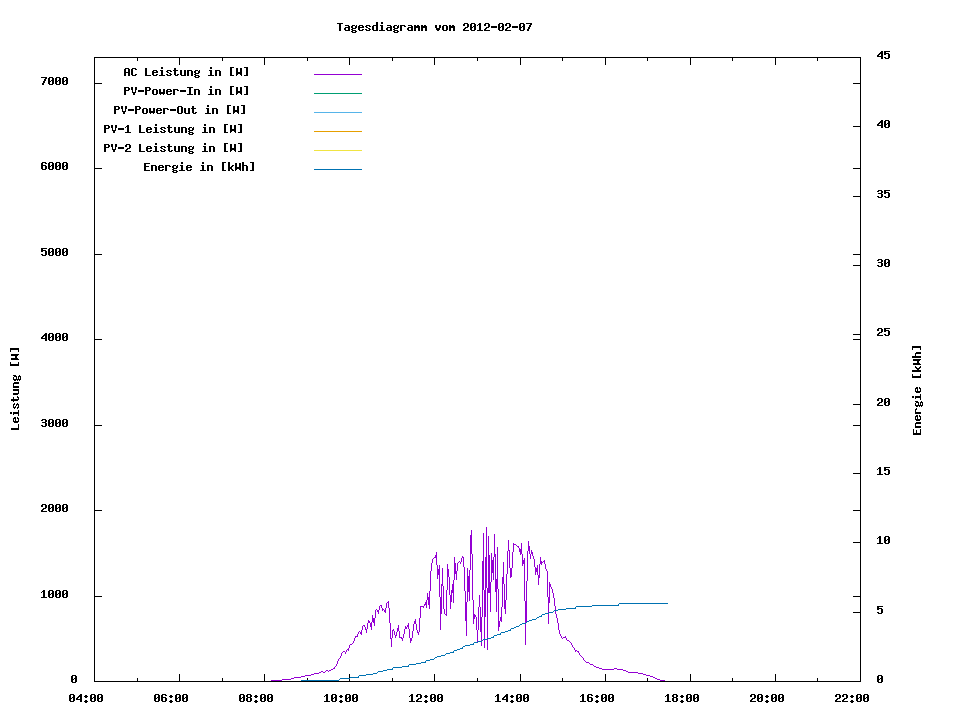Pick the PV-1 Leistung in [W] legend label
Image resolution: width=960 pixels, height=720 pixels.
click(173, 129)
